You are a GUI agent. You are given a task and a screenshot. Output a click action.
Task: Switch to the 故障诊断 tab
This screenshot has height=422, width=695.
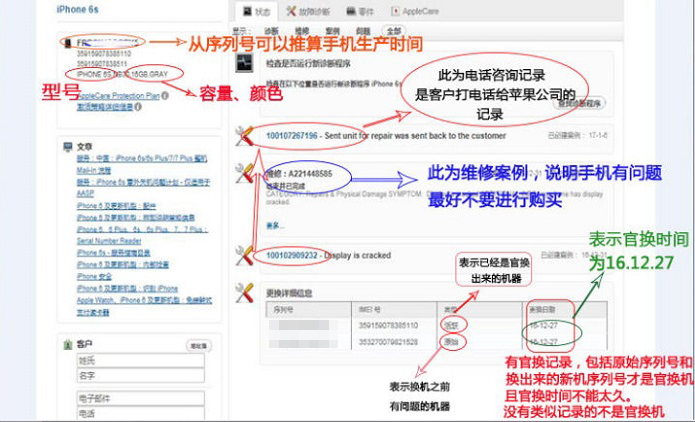click(x=308, y=12)
